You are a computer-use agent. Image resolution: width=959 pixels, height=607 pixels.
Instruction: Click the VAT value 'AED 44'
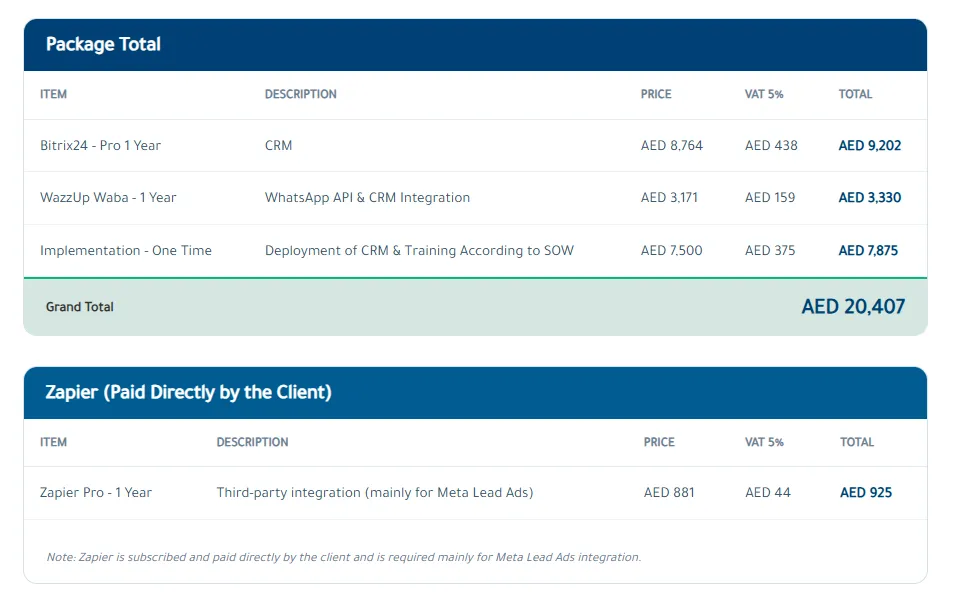coord(768,493)
